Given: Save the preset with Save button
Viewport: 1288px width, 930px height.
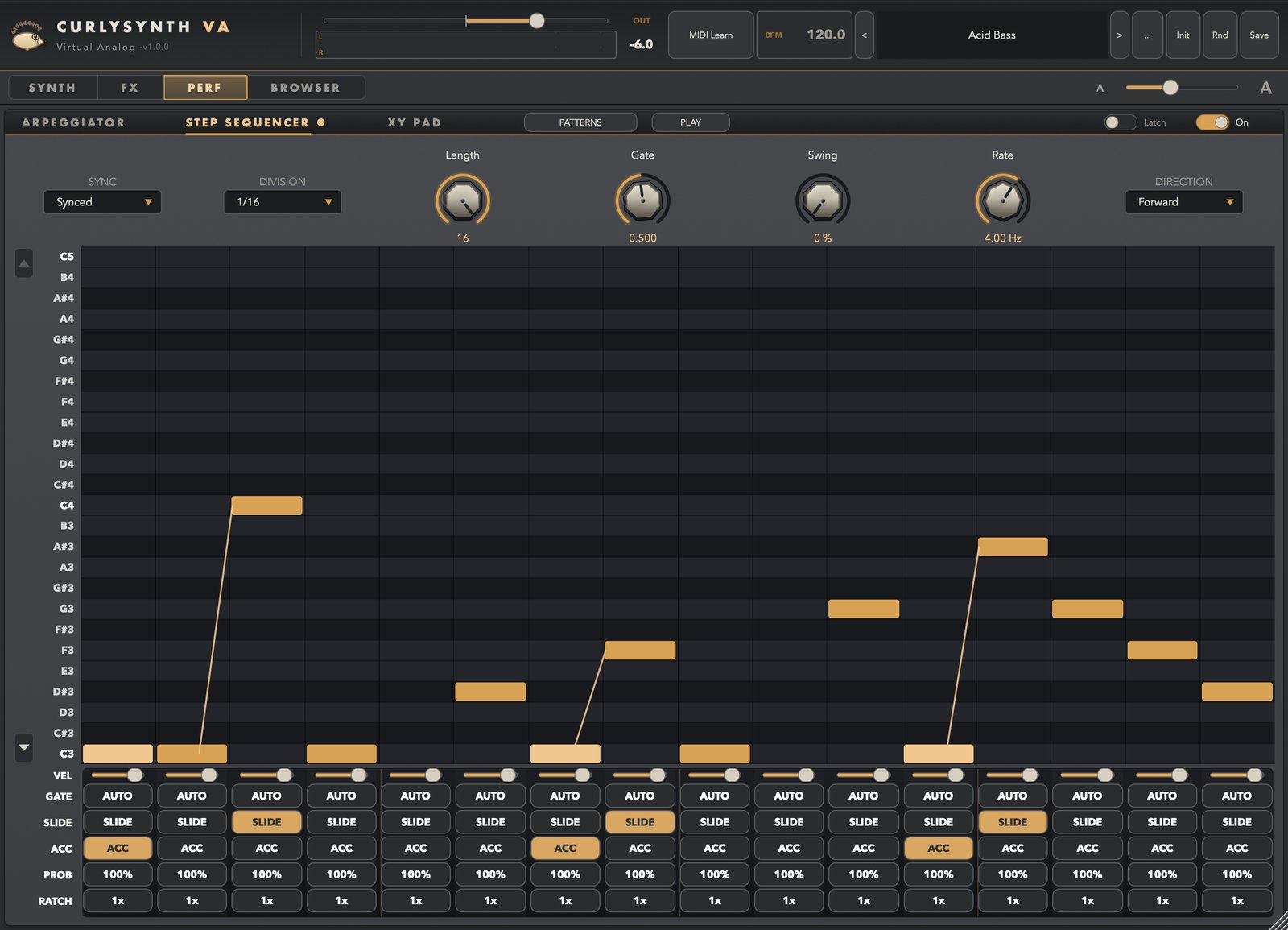Looking at the screenshot, I should [x=1259, y=35].
